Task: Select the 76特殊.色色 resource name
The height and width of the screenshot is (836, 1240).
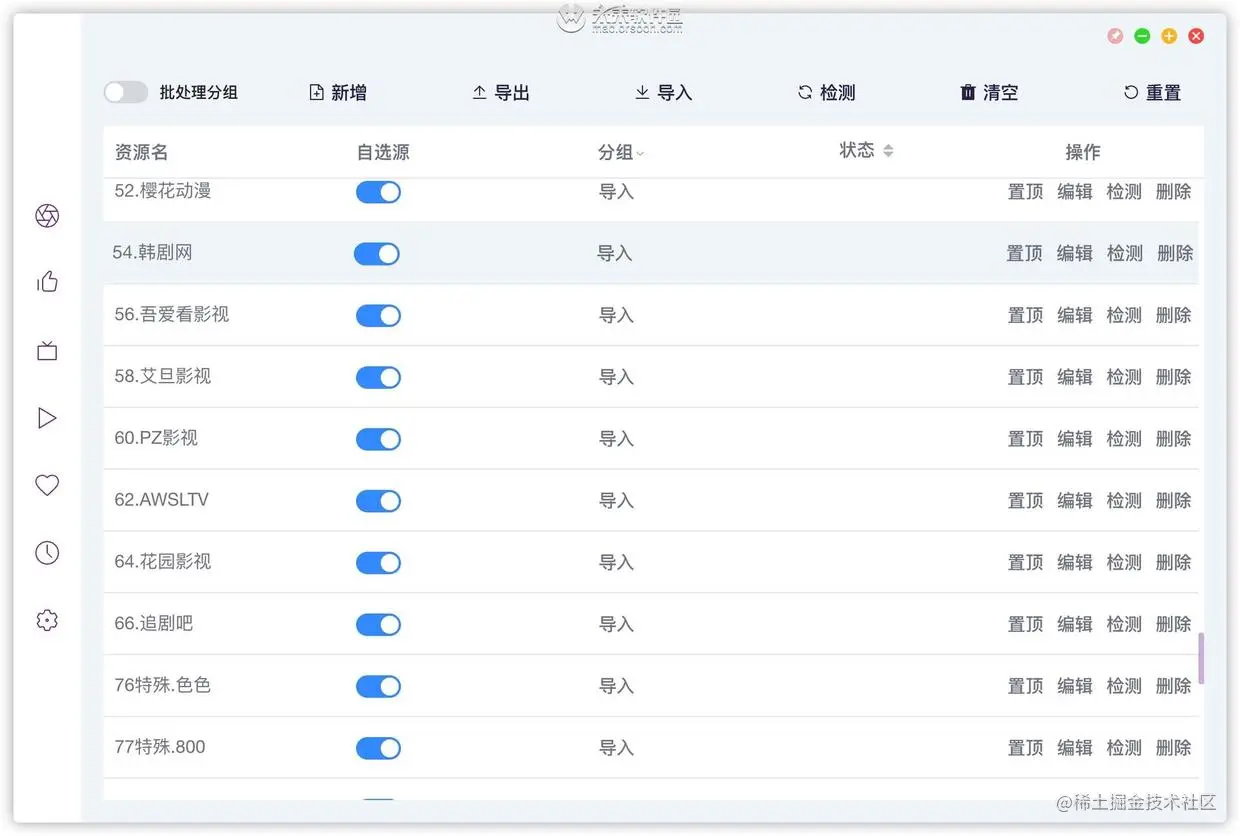Action: pos(162,686)
